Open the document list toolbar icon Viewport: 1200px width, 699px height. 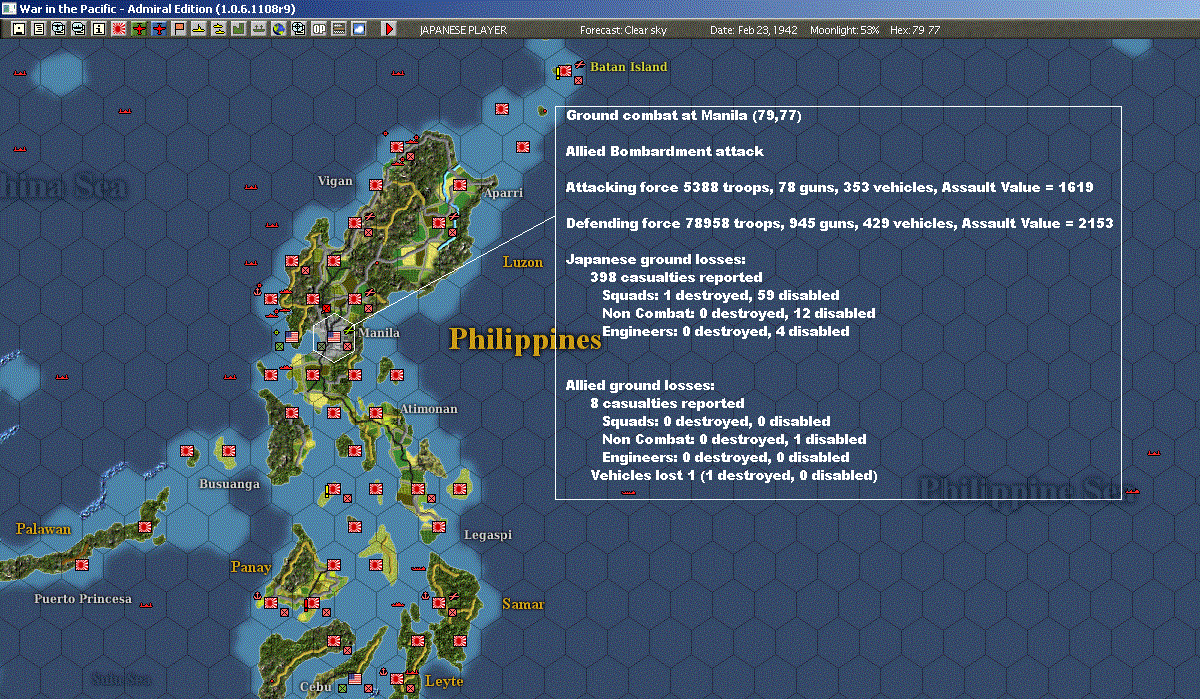[x=39, y=29]
